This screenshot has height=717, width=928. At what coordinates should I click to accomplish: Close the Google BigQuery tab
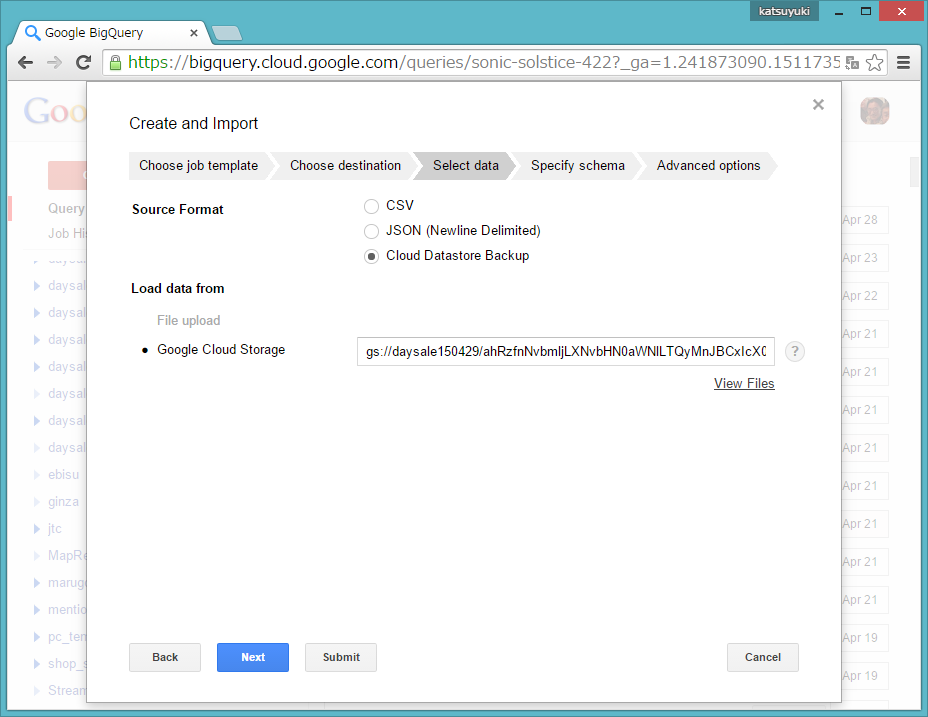click(194, 33)
